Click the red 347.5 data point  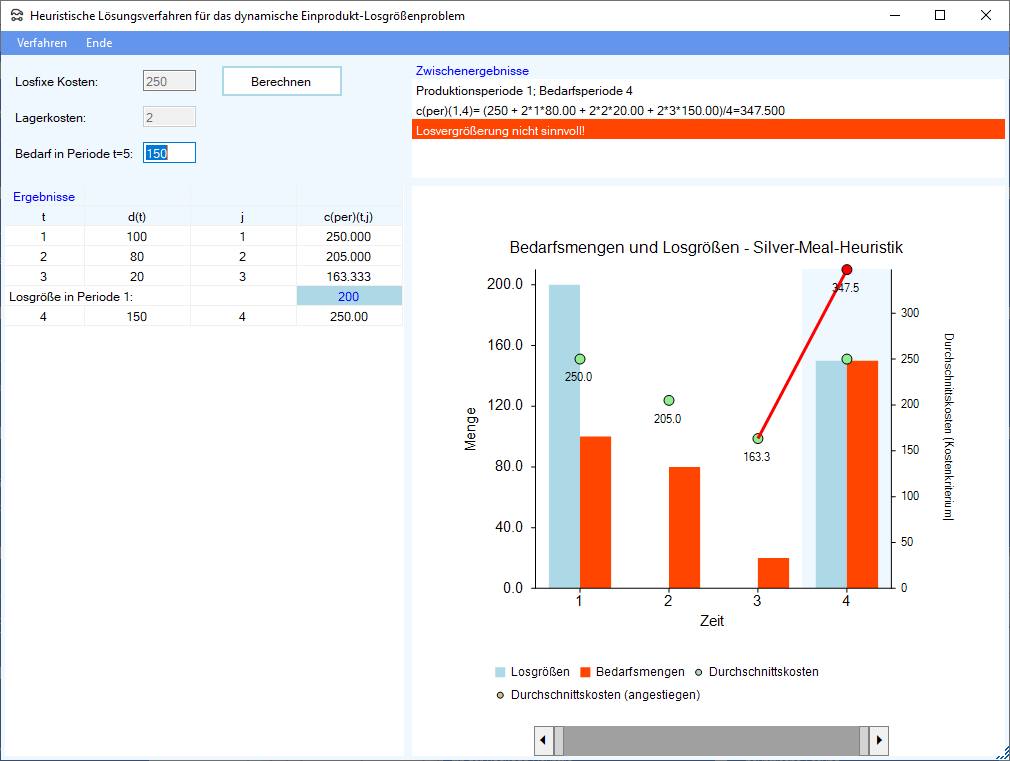pos(847,270)
